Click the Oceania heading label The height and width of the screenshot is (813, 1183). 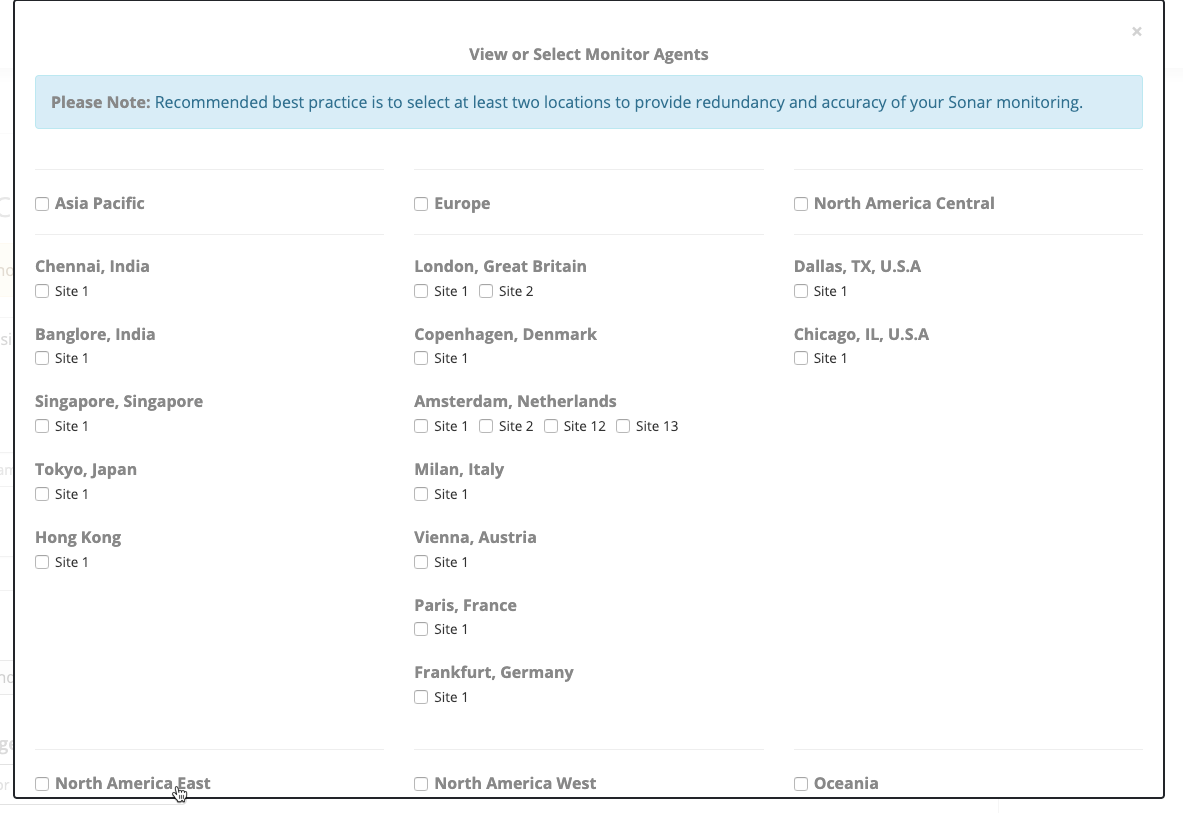[x=846, y=784]
